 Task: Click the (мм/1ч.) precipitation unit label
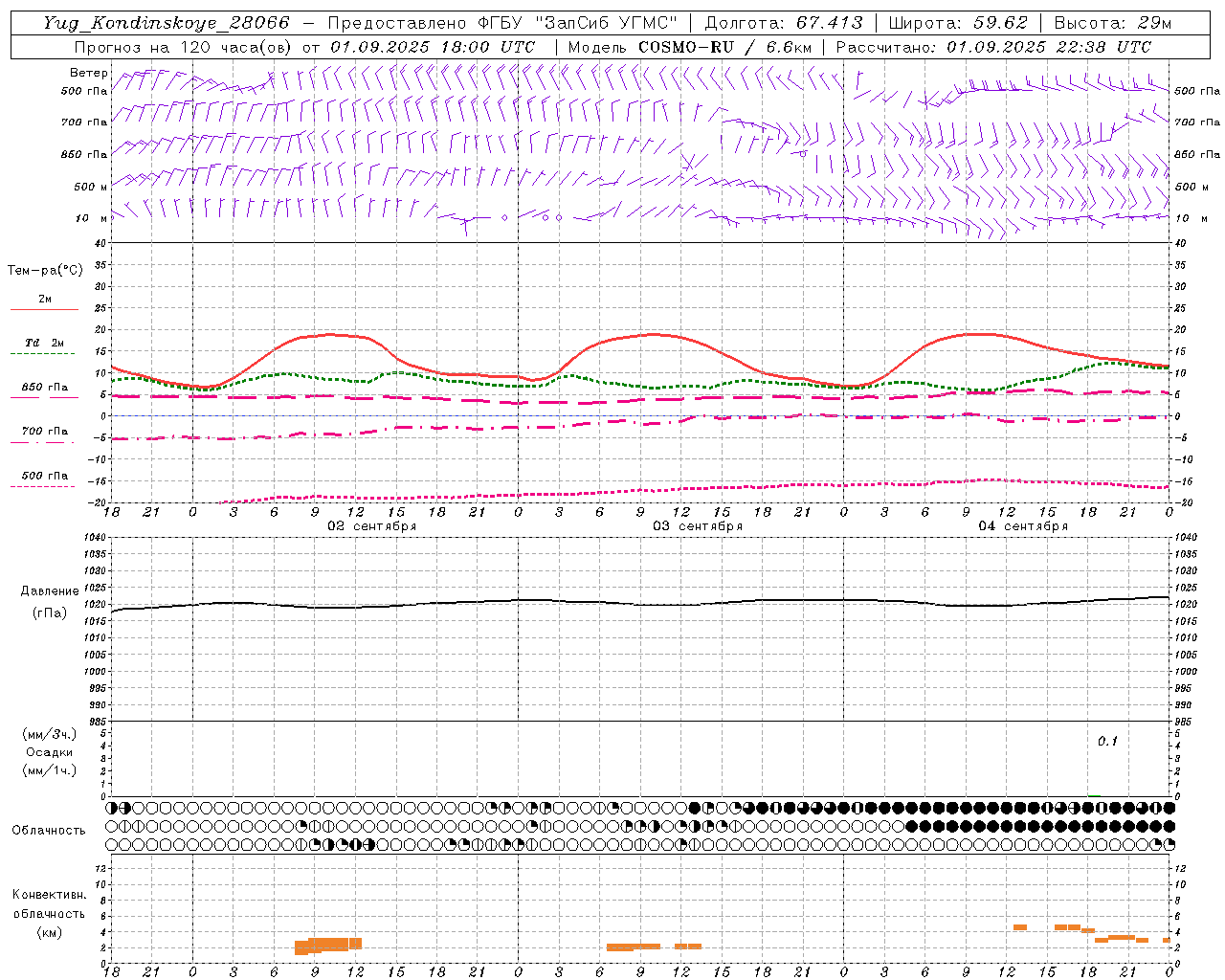pyautogui.click(x=50, y=770)
